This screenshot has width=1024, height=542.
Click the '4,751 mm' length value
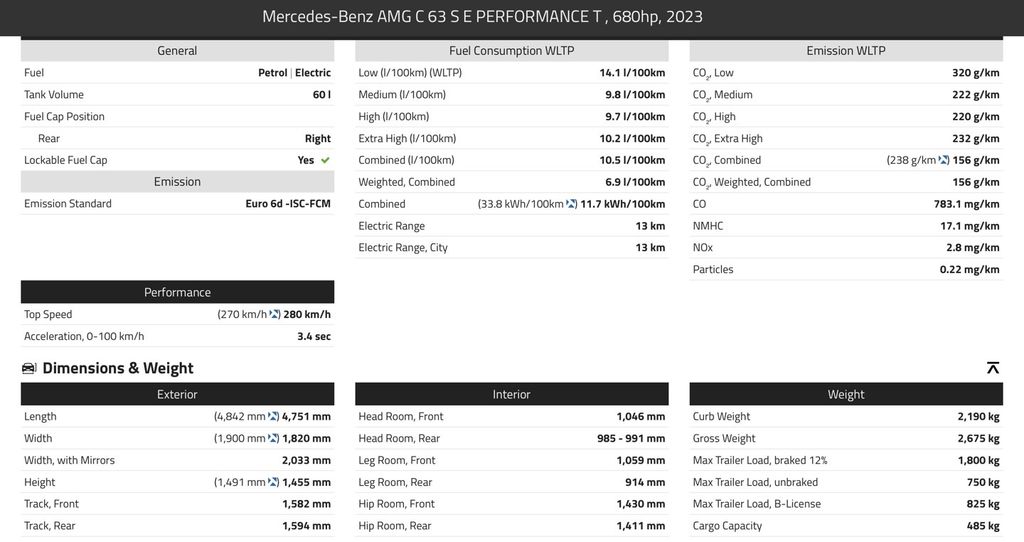pyautogui.click(x=306, y=417)
